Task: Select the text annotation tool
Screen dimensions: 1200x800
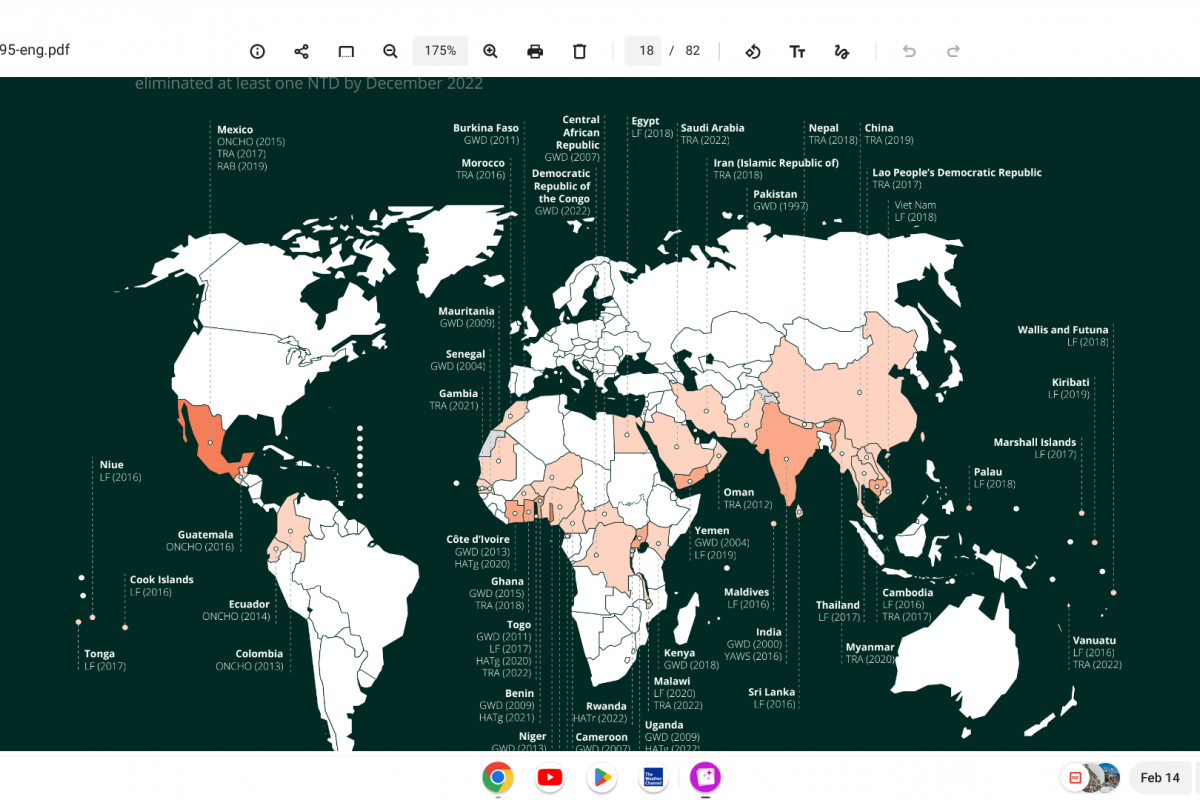Action: [797, 51]
